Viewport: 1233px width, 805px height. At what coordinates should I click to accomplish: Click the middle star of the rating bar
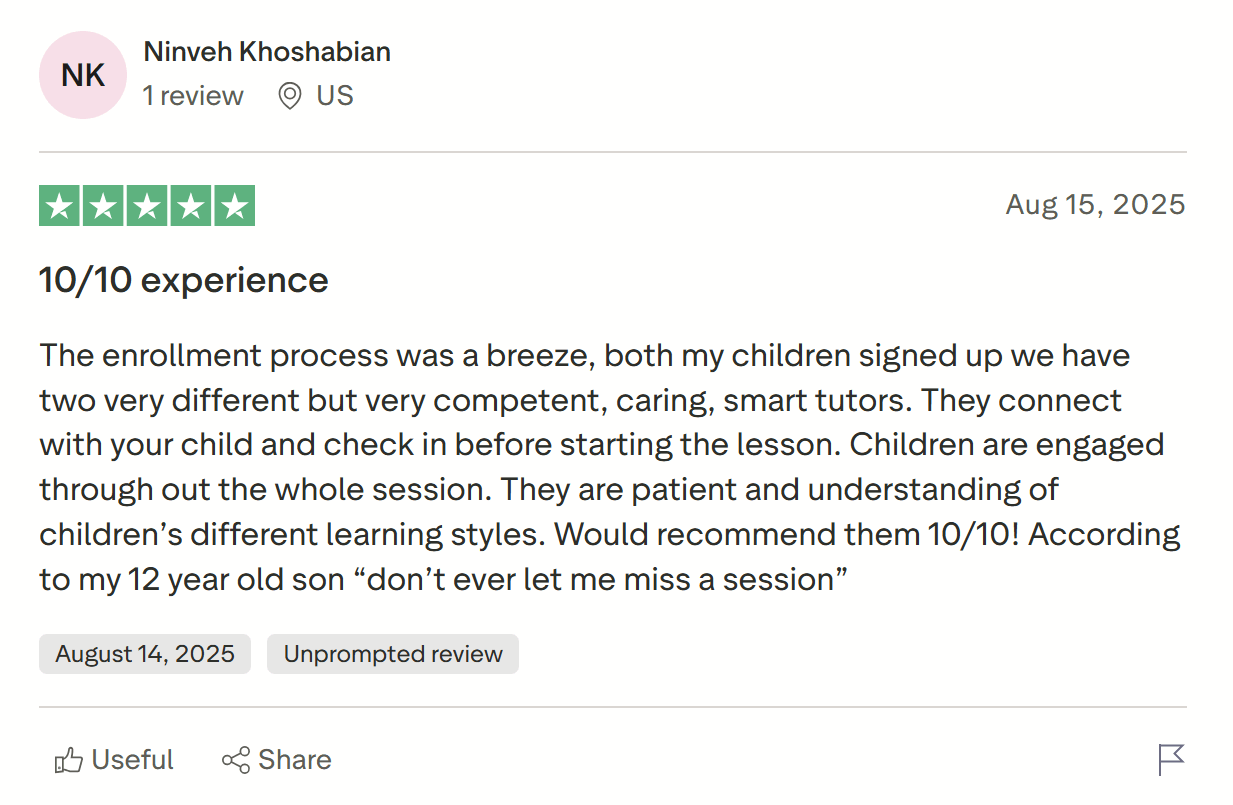point(146,205)
